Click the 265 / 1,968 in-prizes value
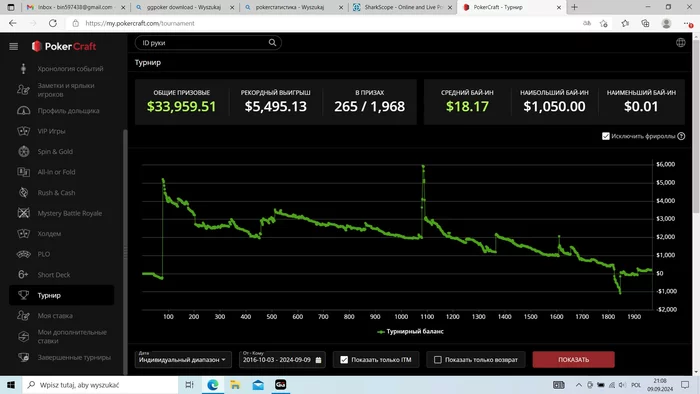 [x=369, y=106]
